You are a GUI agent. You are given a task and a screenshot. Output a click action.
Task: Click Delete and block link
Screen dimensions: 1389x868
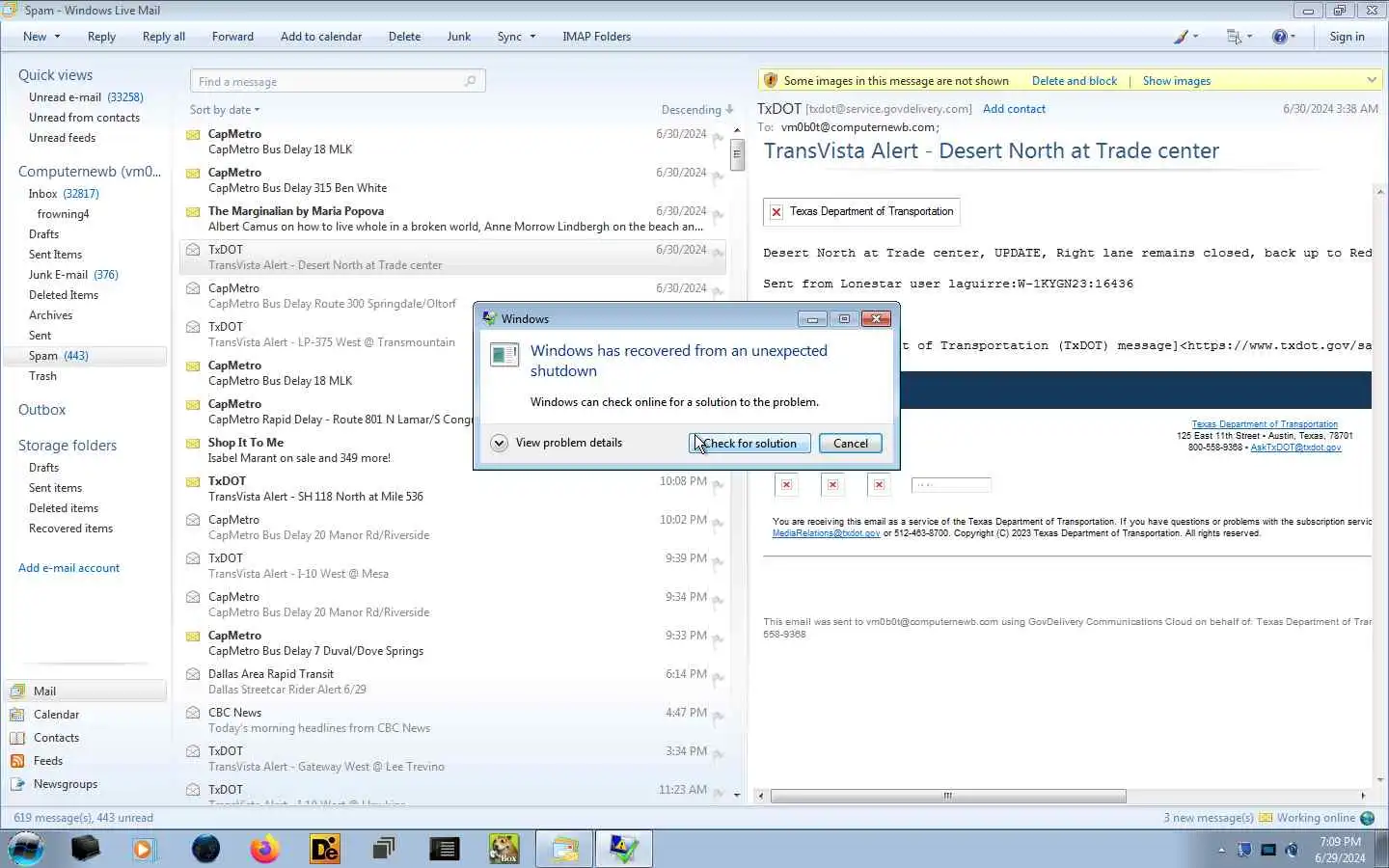[1074, 81]
